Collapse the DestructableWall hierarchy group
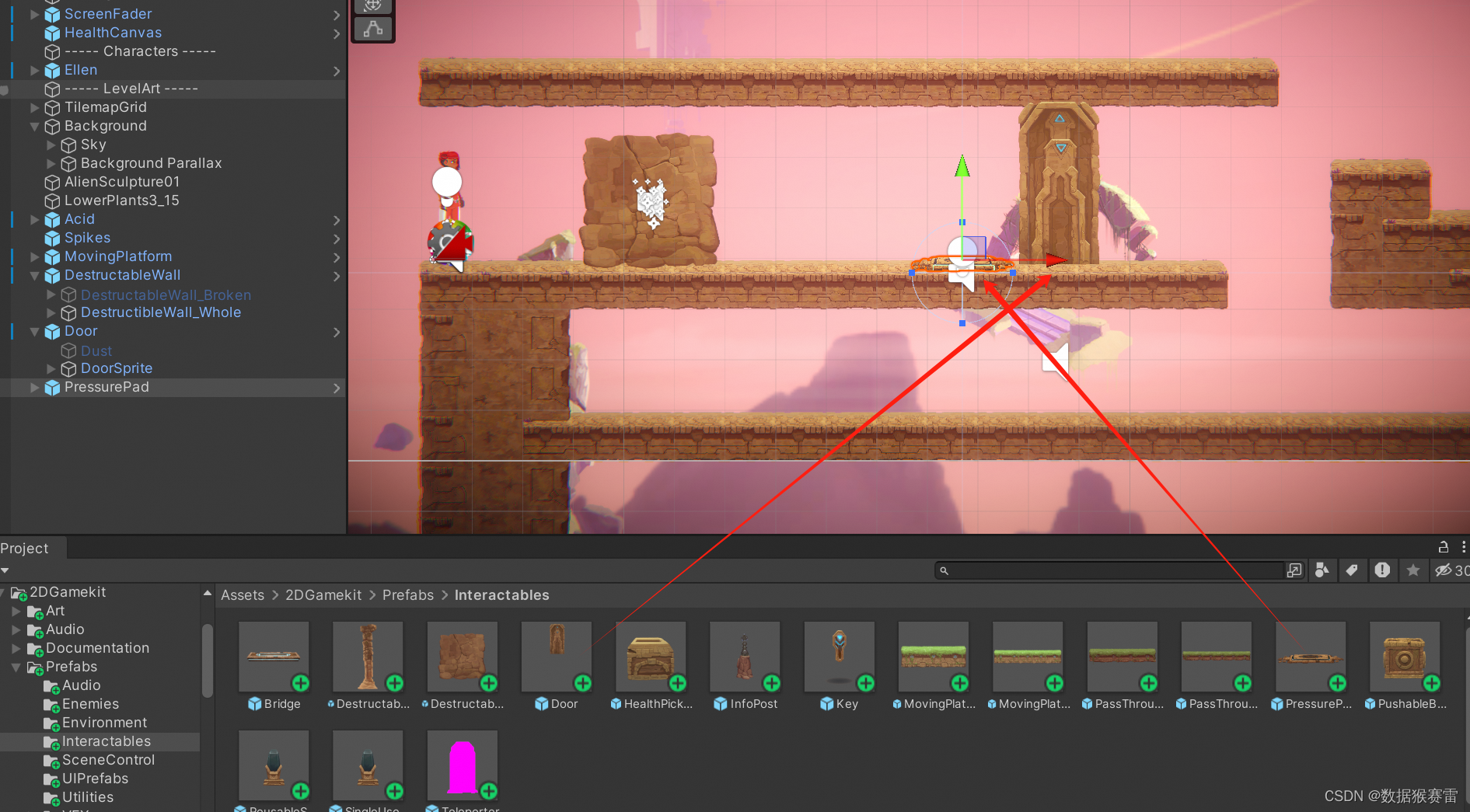The image size is (1470, 812). (34, 275)
